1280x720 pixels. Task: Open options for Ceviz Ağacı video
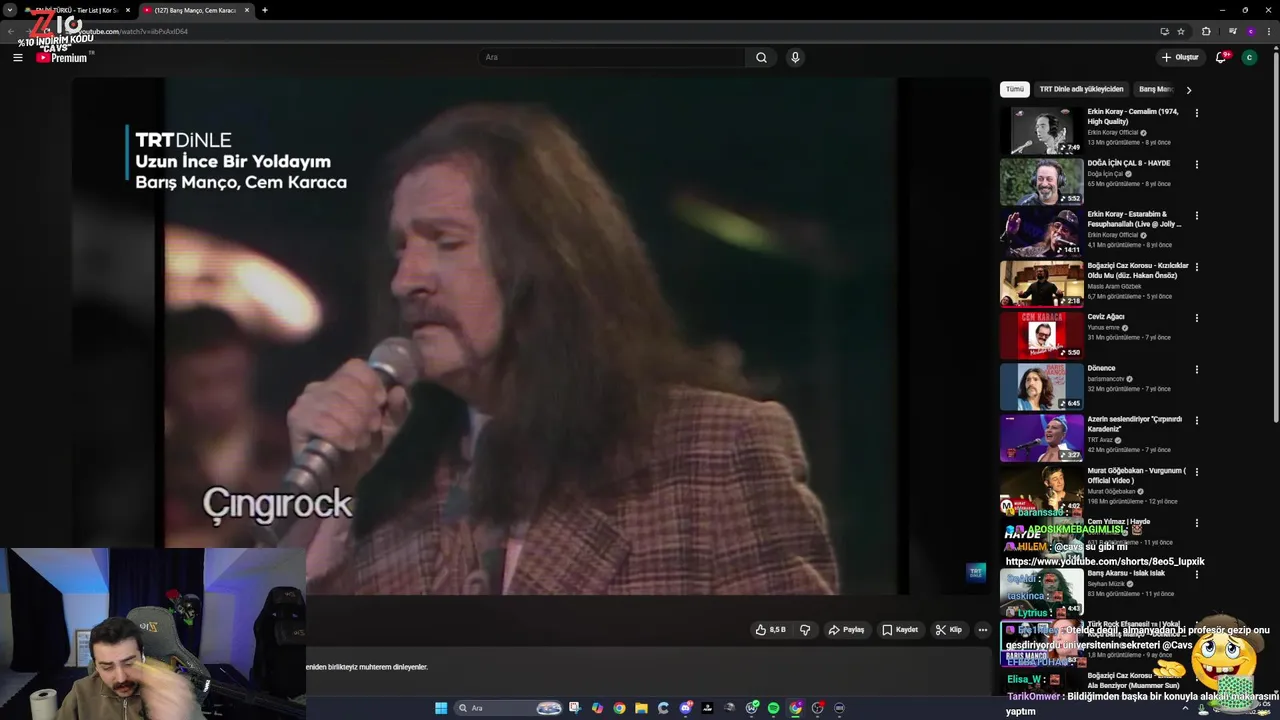pyautogui.click(x=1196, y=318)
